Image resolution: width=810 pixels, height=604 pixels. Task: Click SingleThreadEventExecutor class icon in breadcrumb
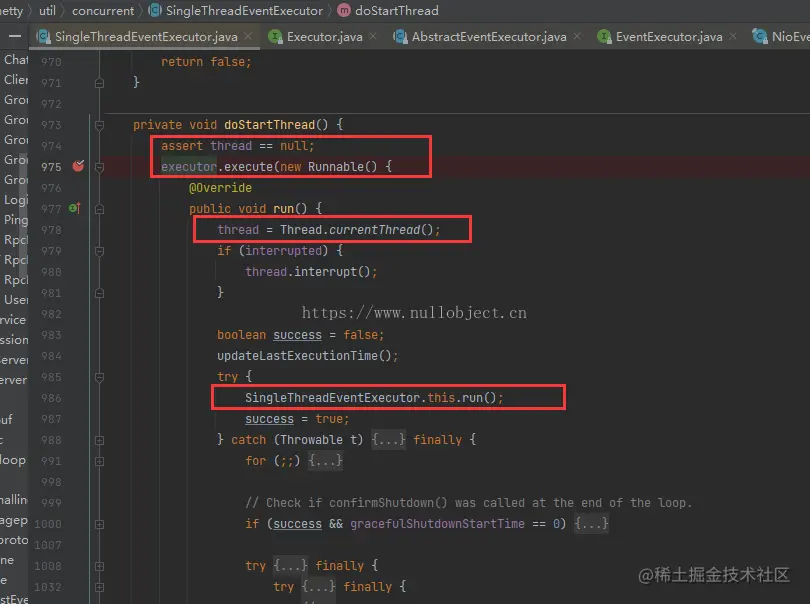154,10
